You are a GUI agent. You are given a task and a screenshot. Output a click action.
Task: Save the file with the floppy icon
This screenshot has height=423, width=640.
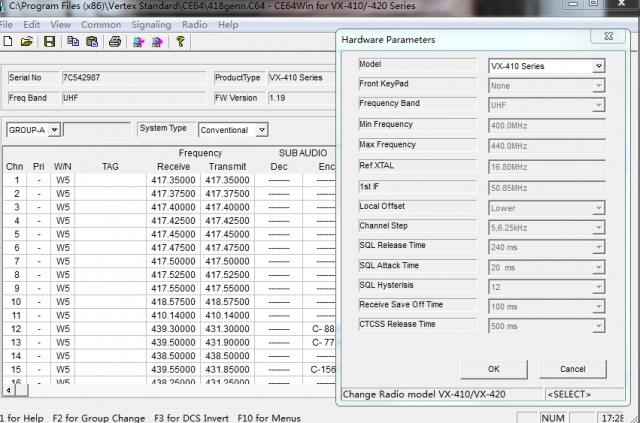49,41
